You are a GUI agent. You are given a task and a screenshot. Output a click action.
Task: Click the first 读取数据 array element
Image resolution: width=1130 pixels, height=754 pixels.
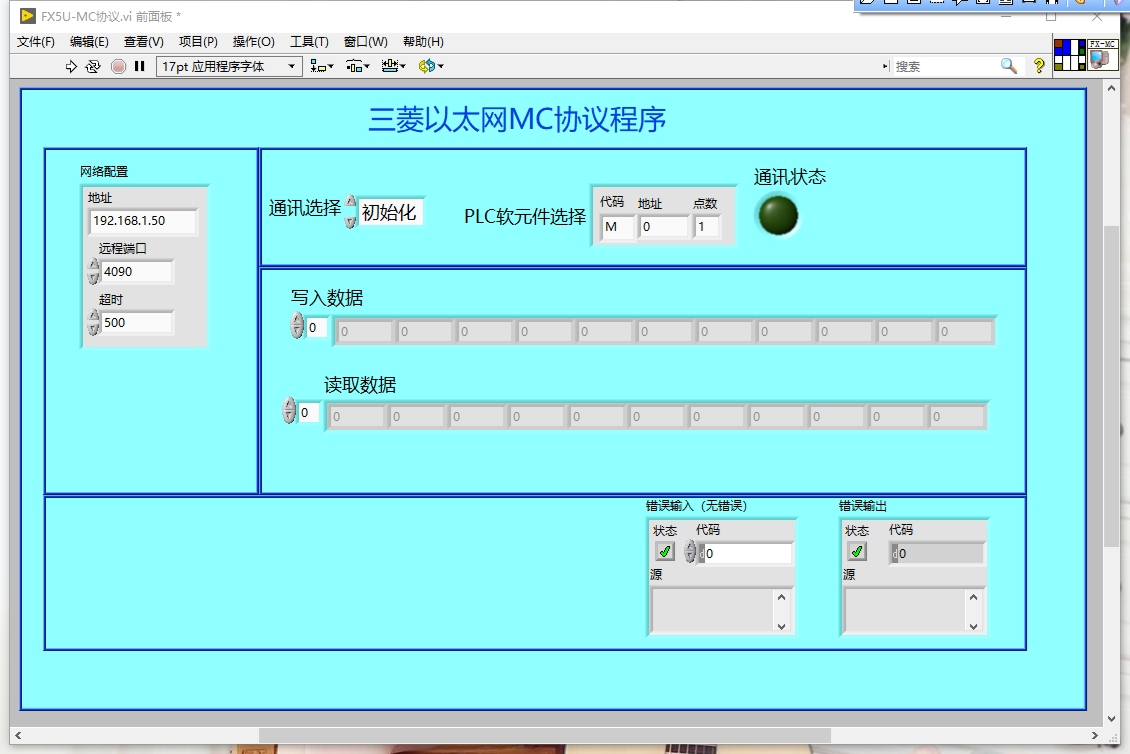tap(357, 417)
